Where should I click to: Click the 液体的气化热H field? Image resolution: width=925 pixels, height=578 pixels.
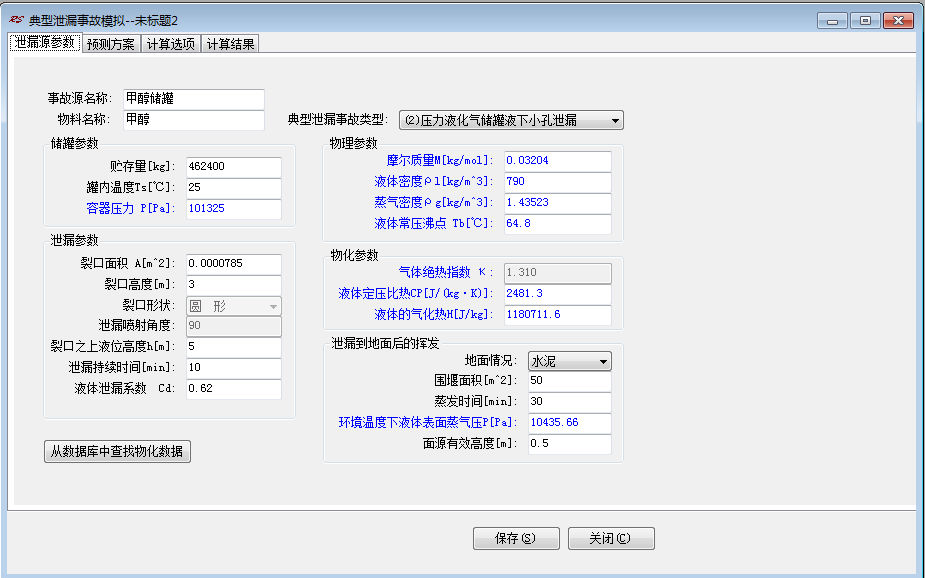tap(557, 314)
